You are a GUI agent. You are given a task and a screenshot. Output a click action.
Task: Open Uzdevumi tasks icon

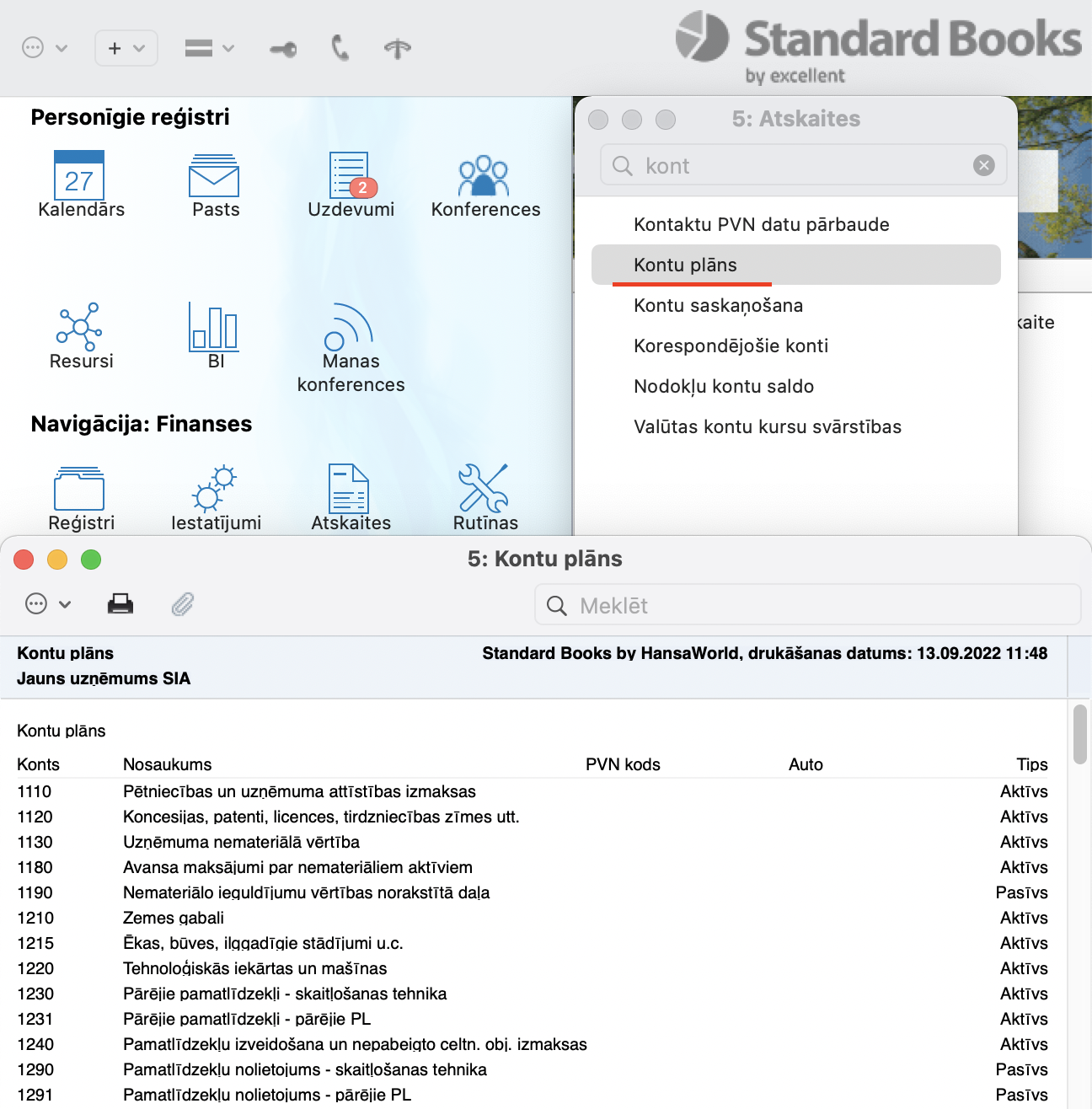(350, 175)
